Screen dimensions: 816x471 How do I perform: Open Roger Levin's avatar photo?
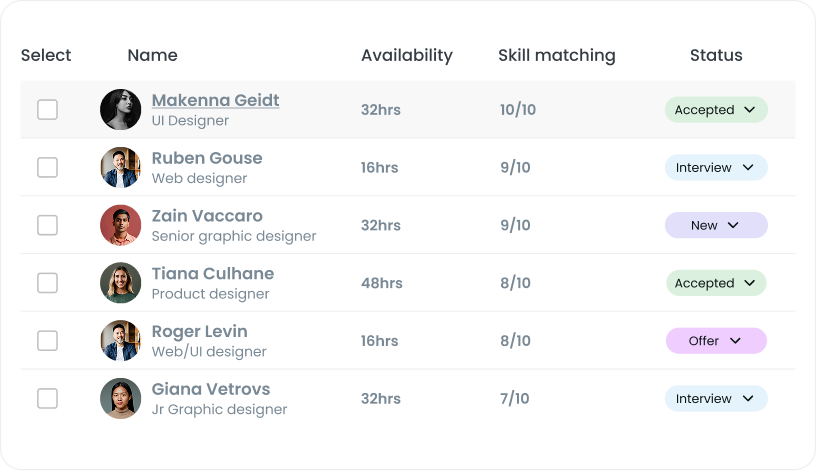pyautogui.click(x=120, y=340)
